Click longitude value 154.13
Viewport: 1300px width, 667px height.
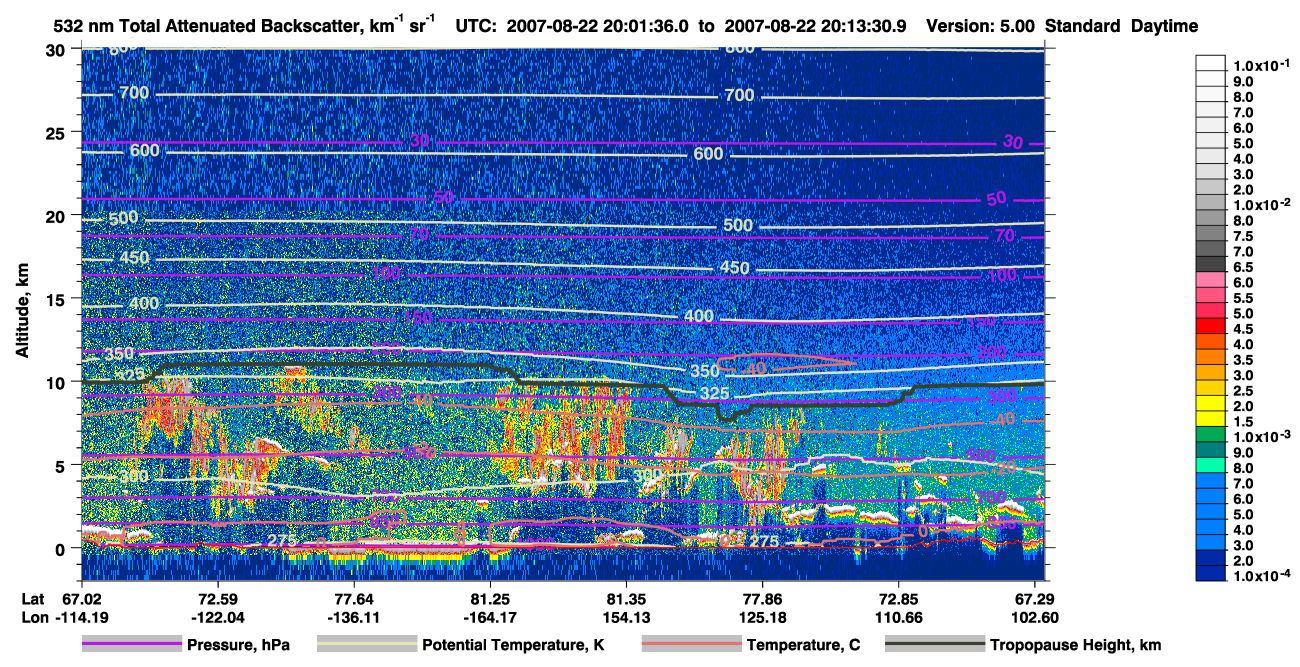(626, 617)
